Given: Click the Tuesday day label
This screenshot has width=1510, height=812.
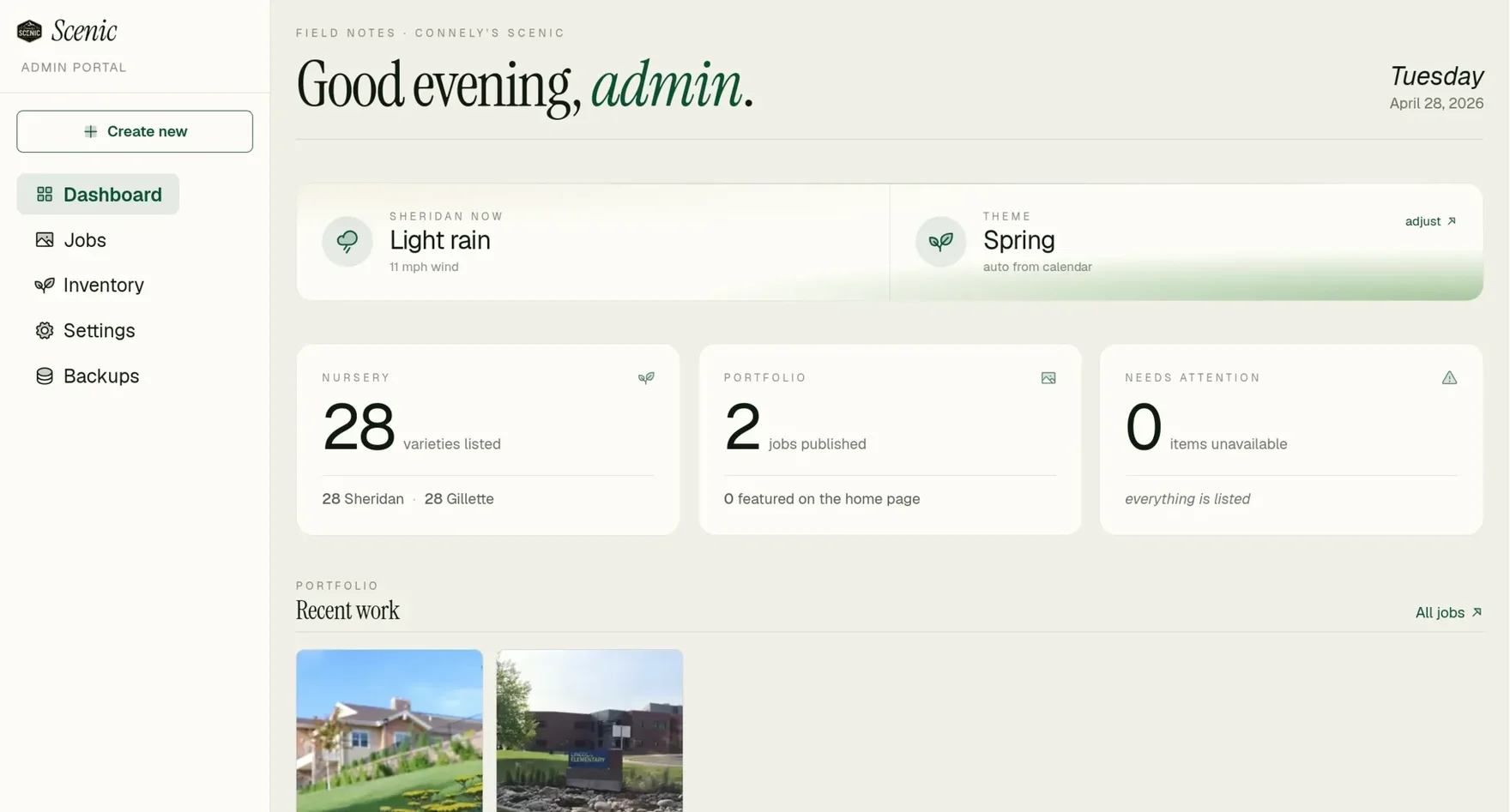Looking at the screenshot, I should (1436, 75).
